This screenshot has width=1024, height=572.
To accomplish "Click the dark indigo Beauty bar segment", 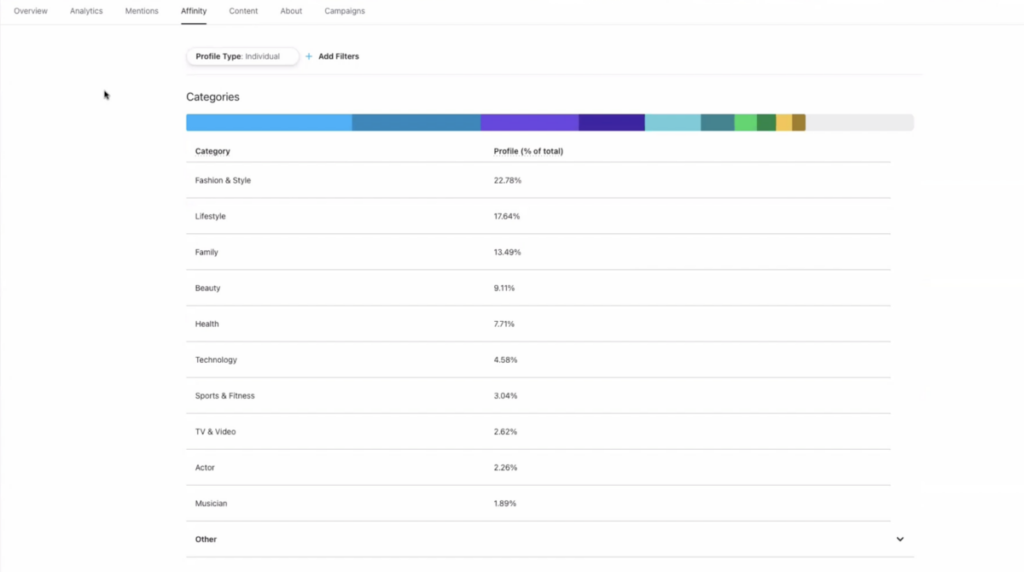I will pos(612,122).
